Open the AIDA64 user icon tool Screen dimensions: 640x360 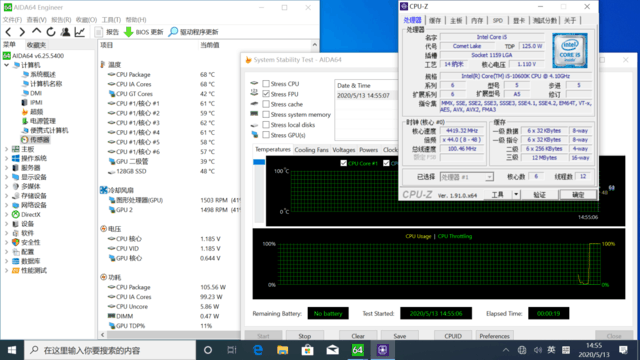pos(65,31)
